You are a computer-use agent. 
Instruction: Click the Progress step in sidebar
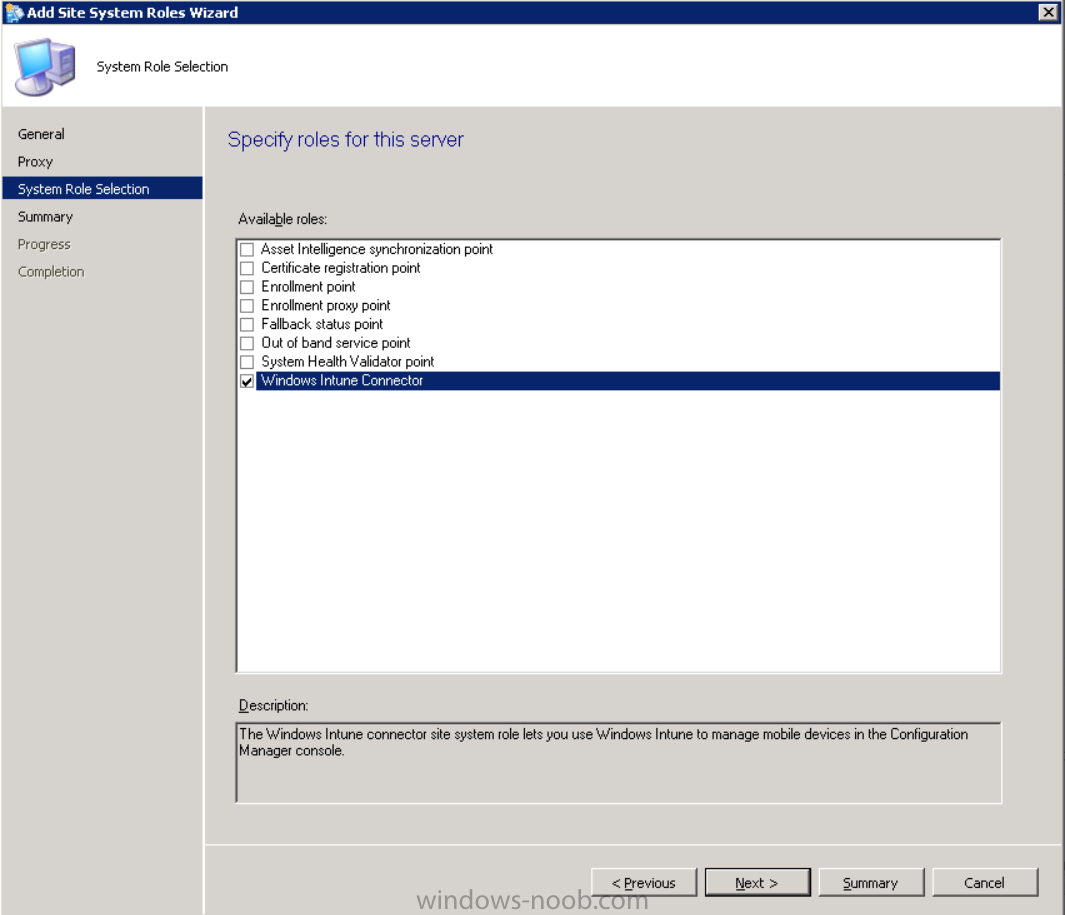pyautogui.click(x=44, y=244)
